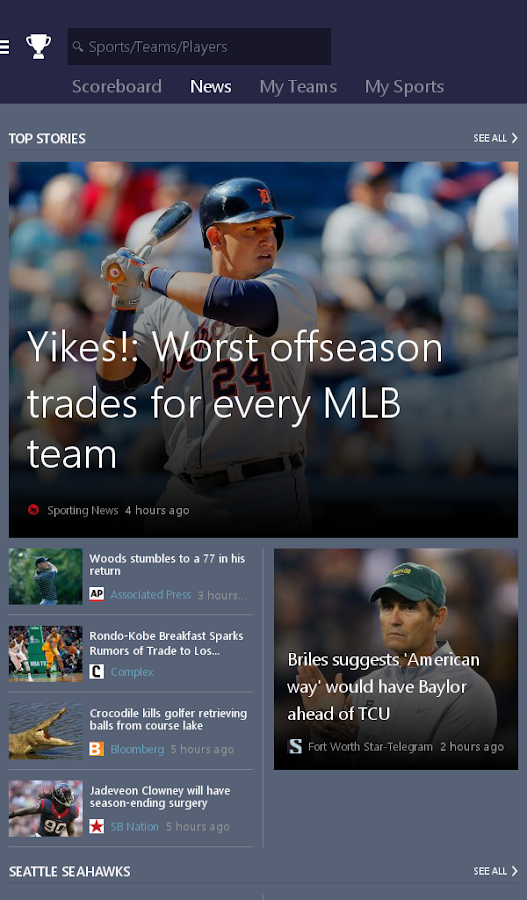This screenshot has height=900, width=527.
Task: Open the Worst offseason trades MLB story
Action: [264, 350]
